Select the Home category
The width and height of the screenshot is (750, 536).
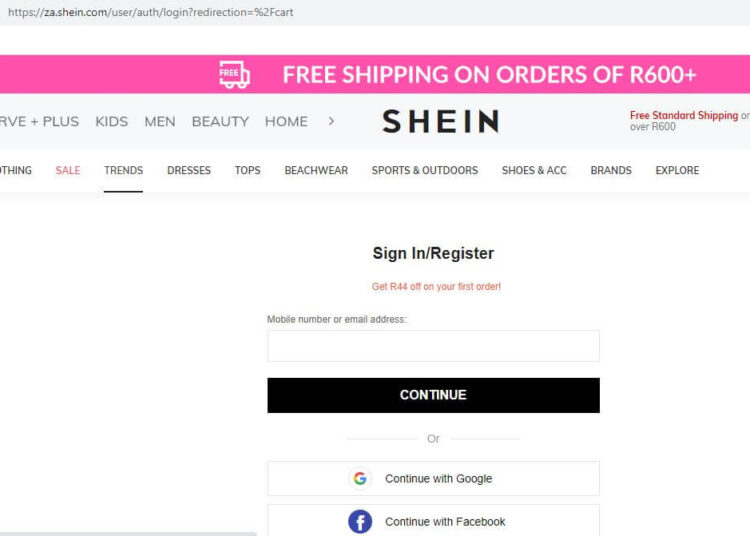pyautogui.click(x=286, y=122)
